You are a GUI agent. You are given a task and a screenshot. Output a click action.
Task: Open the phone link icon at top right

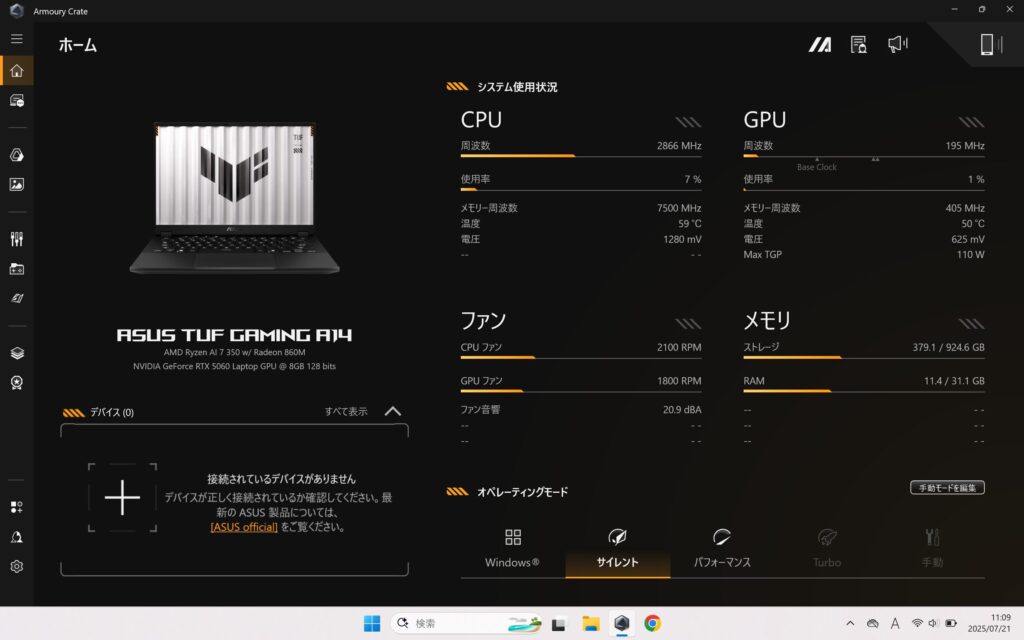(987, 44)
